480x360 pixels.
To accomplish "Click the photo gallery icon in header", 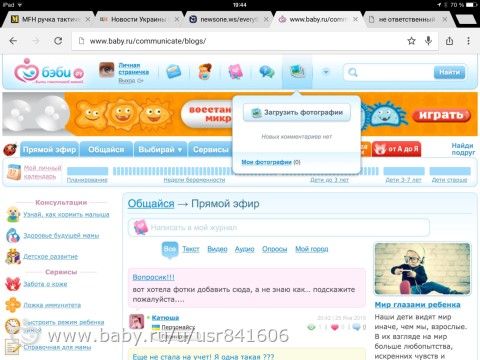I will (x=297, y=71).
